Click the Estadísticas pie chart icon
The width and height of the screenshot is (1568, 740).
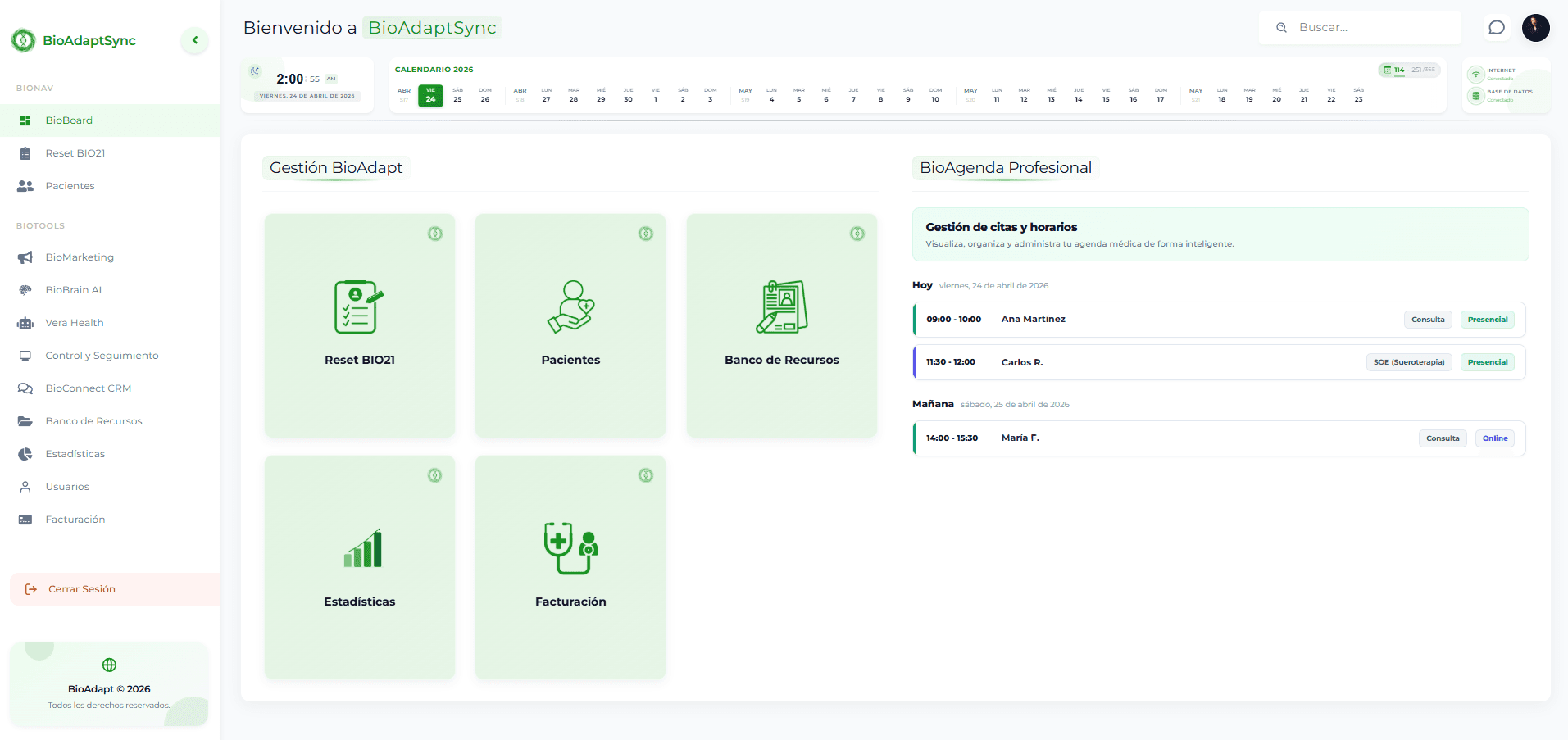(25, 453)
